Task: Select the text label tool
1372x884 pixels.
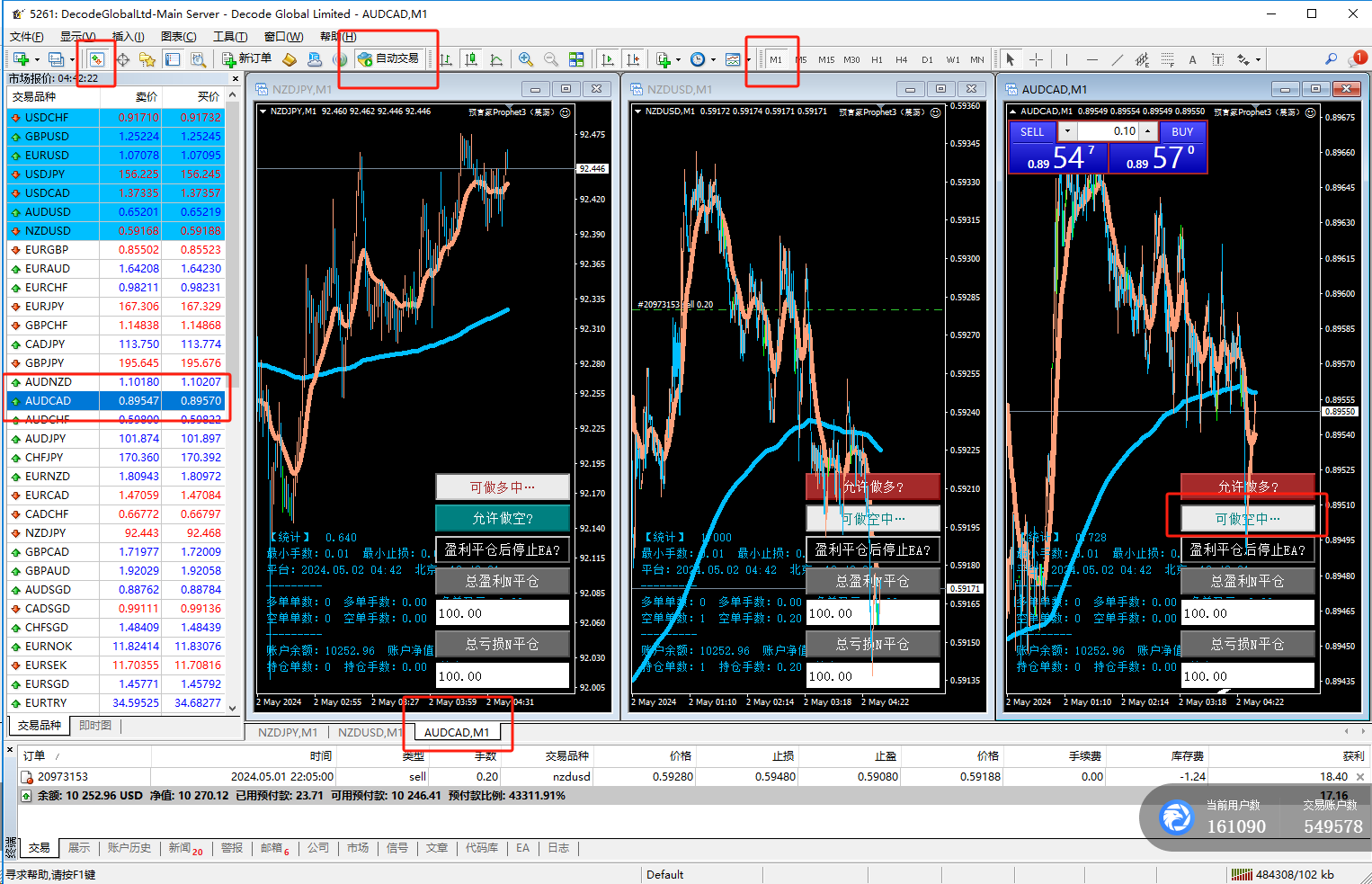Action: [1192, 59]
